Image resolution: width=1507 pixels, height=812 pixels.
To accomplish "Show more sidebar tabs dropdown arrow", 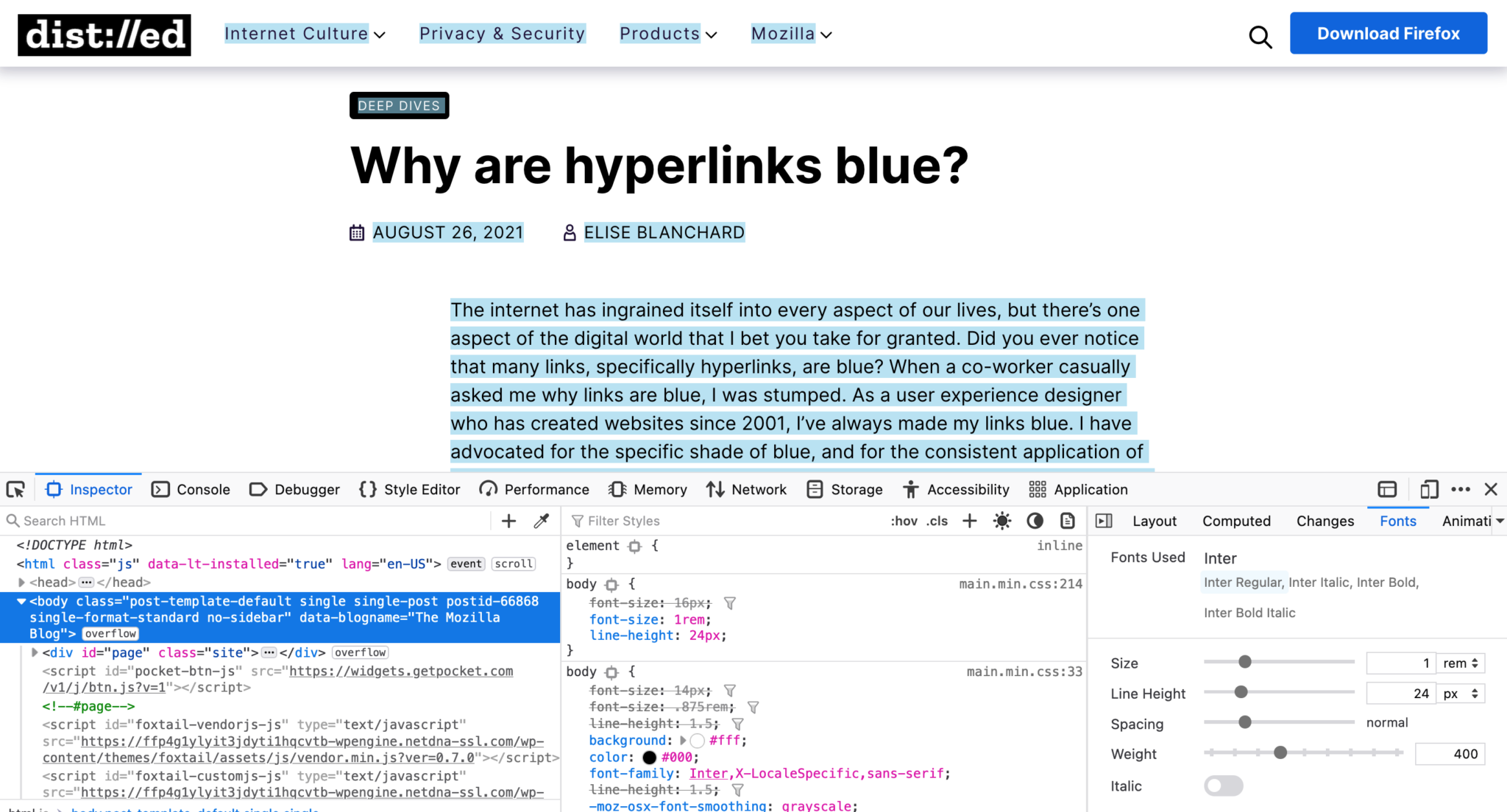I will tap(1500, 521).
